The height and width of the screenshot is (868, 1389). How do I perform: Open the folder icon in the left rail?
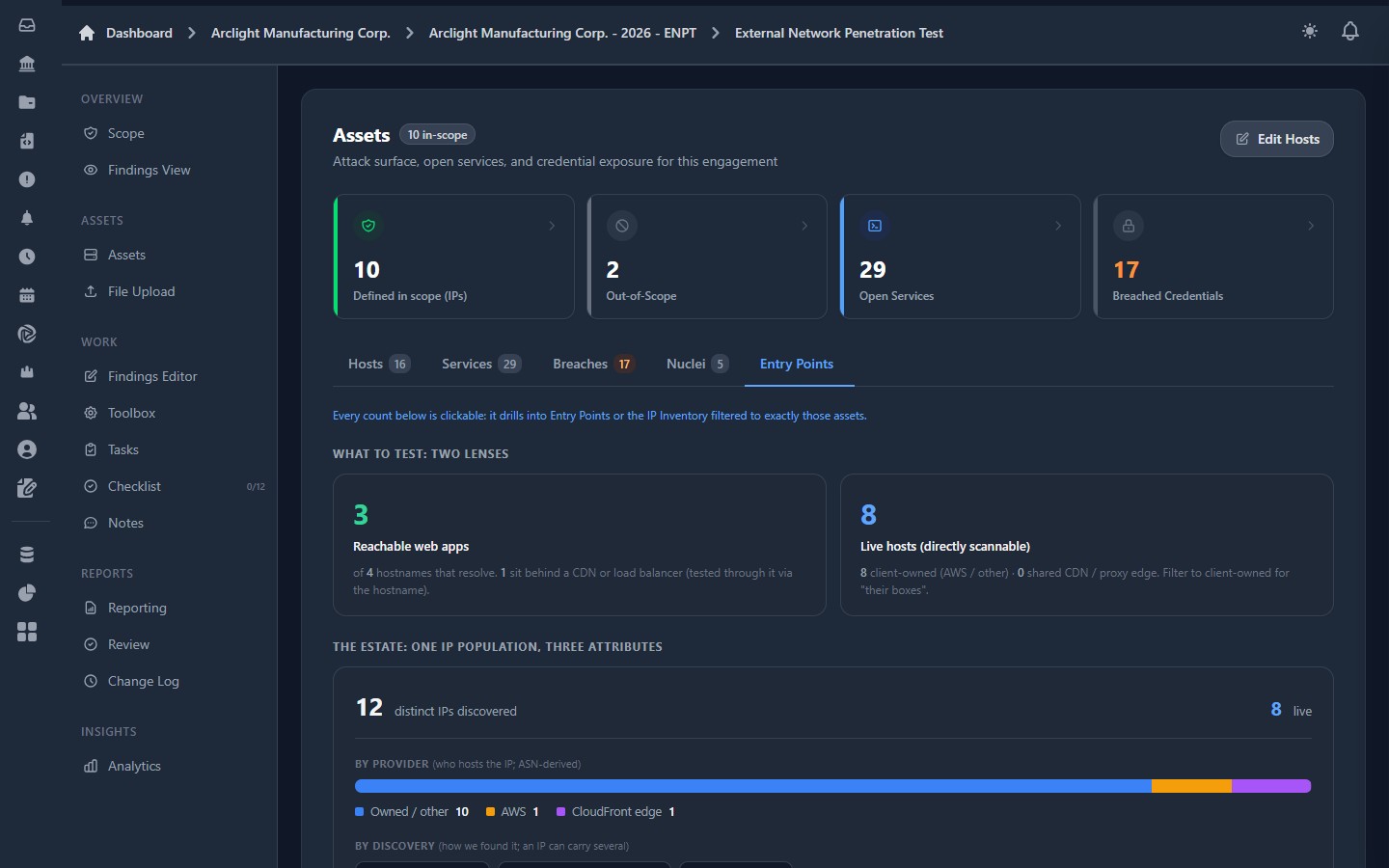click(27, 102)
